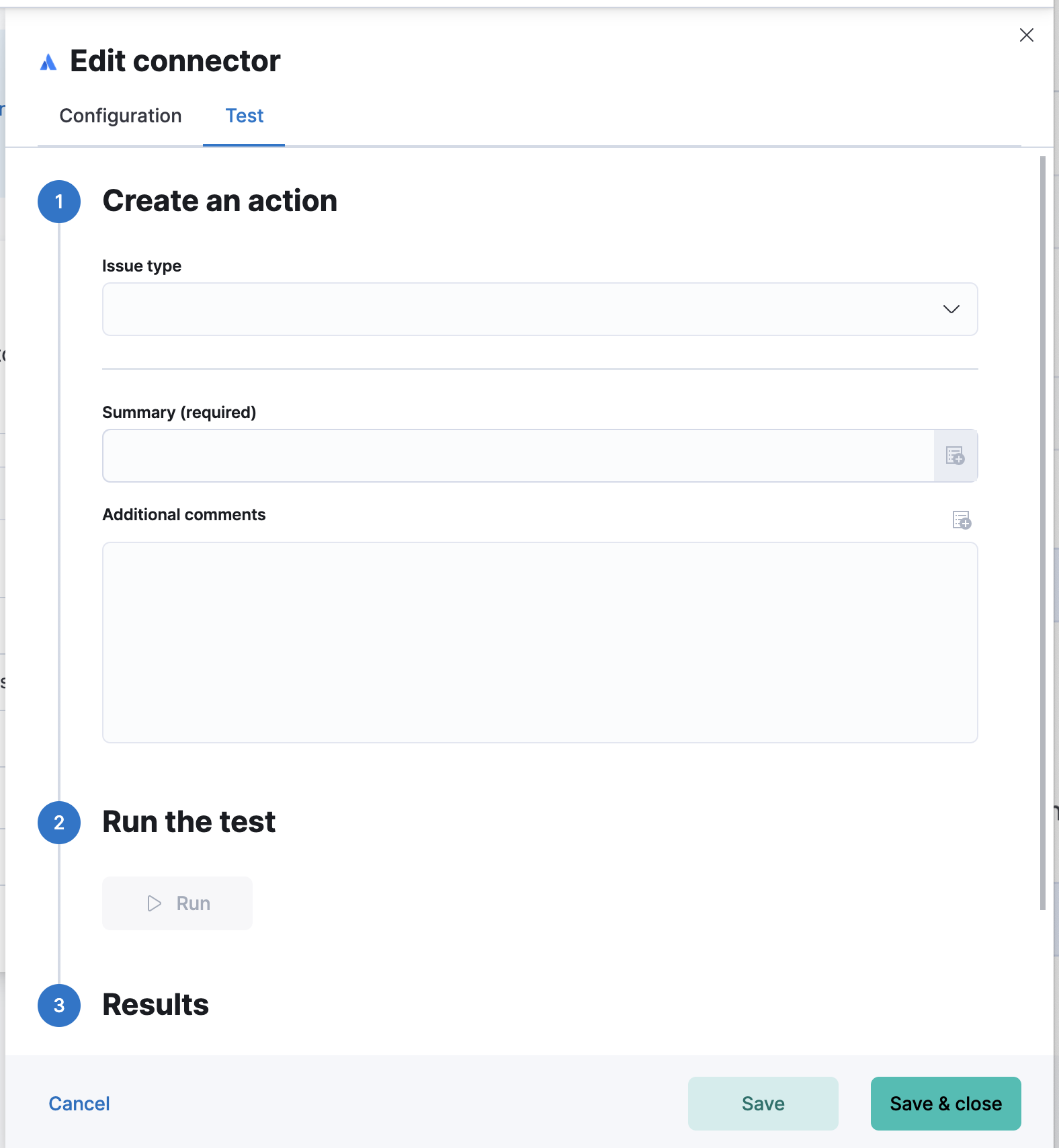Viewport: 1059px width, 1148px height.
Task: Click the step 3 'Results' badge
Action: (59, 1006)
